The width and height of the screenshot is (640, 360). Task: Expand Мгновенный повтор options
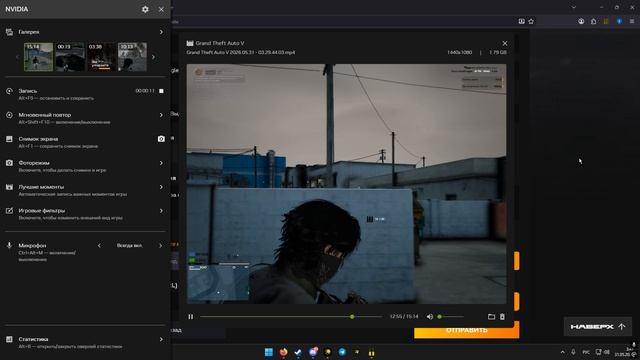[161, 115]
